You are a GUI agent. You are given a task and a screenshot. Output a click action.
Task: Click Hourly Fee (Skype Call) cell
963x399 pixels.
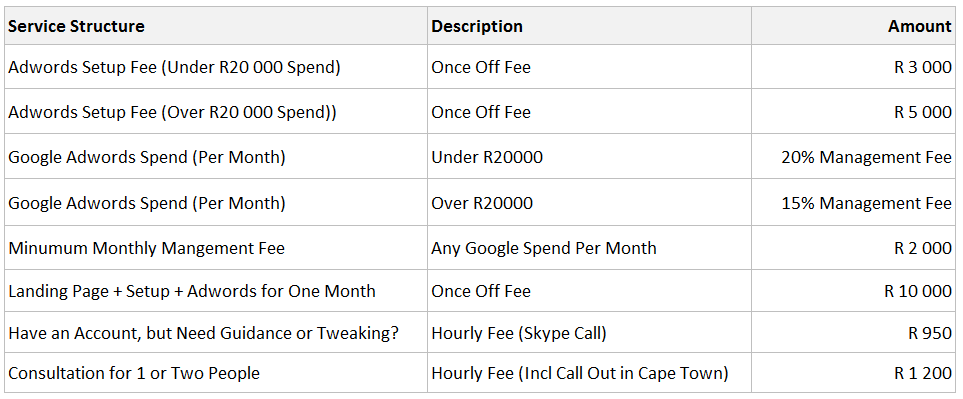[x=589, y=332]
